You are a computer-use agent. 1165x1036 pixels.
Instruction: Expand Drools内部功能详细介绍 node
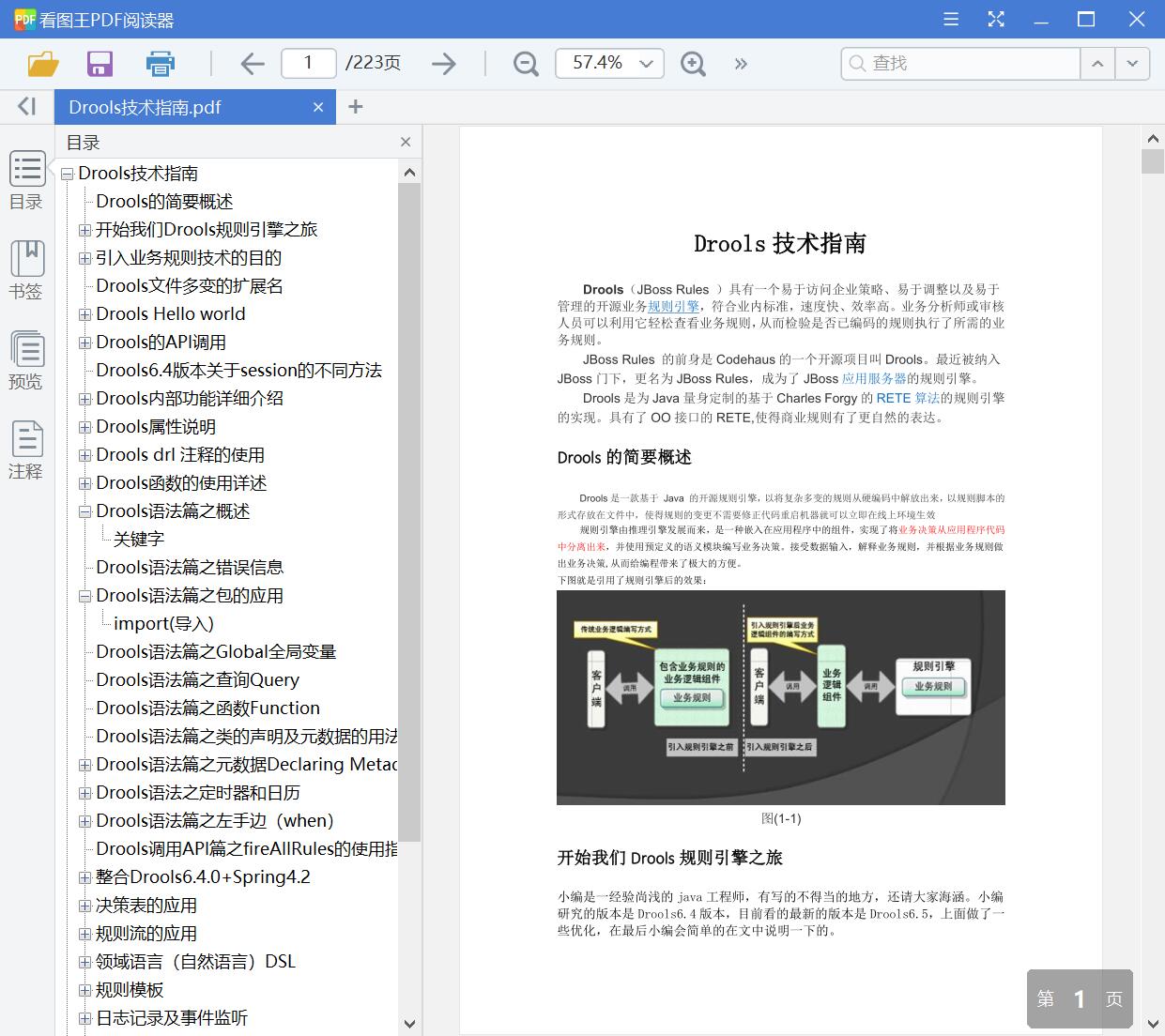click(84, 399)
